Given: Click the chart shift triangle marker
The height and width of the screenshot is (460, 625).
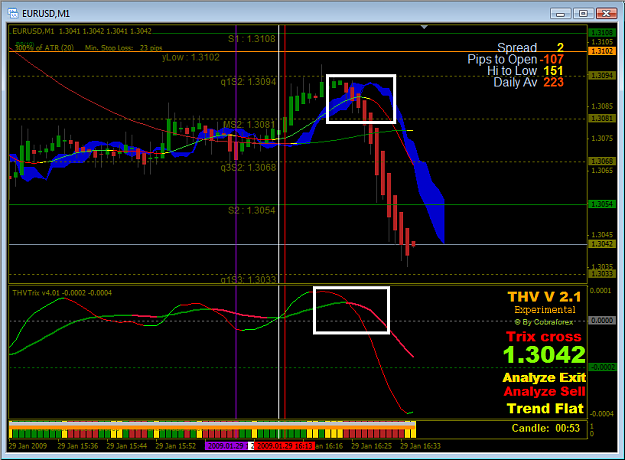Looking at the screenshot, I should 424,27.
